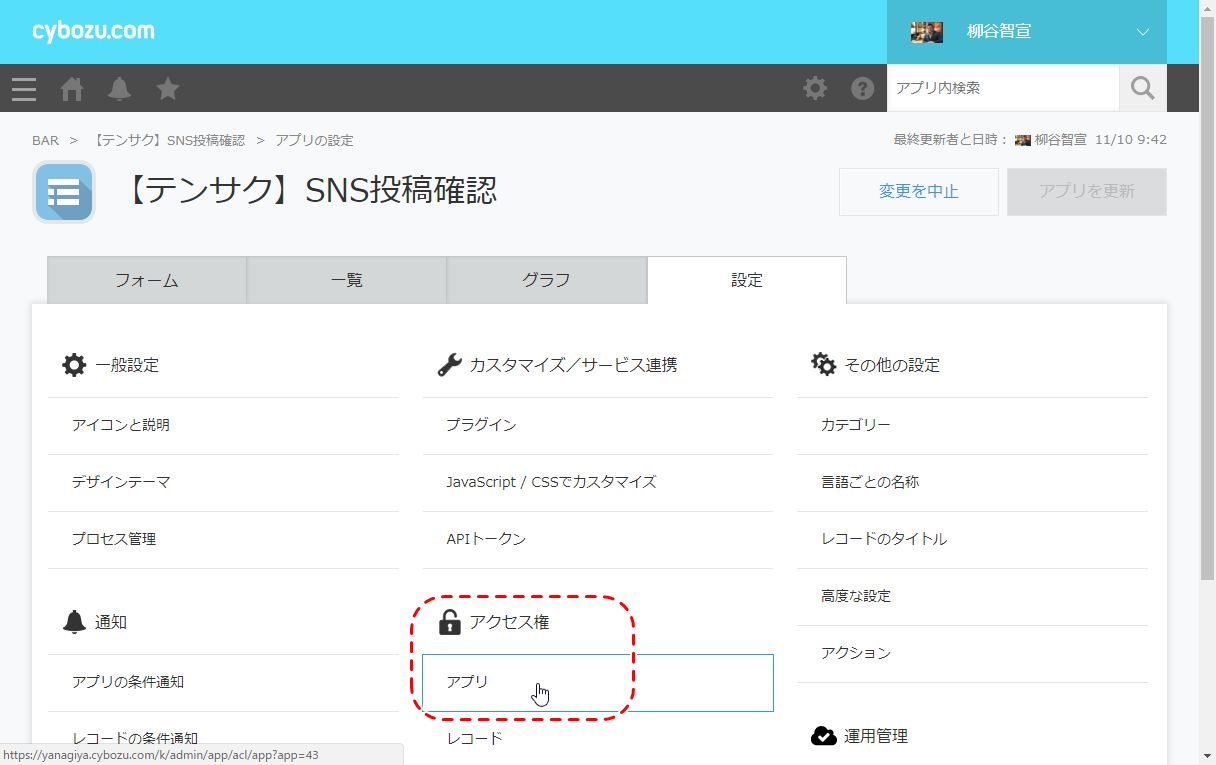
Task: Open アイコンと説明 setting
Action: pyautogui.click(x=223, y=425)
